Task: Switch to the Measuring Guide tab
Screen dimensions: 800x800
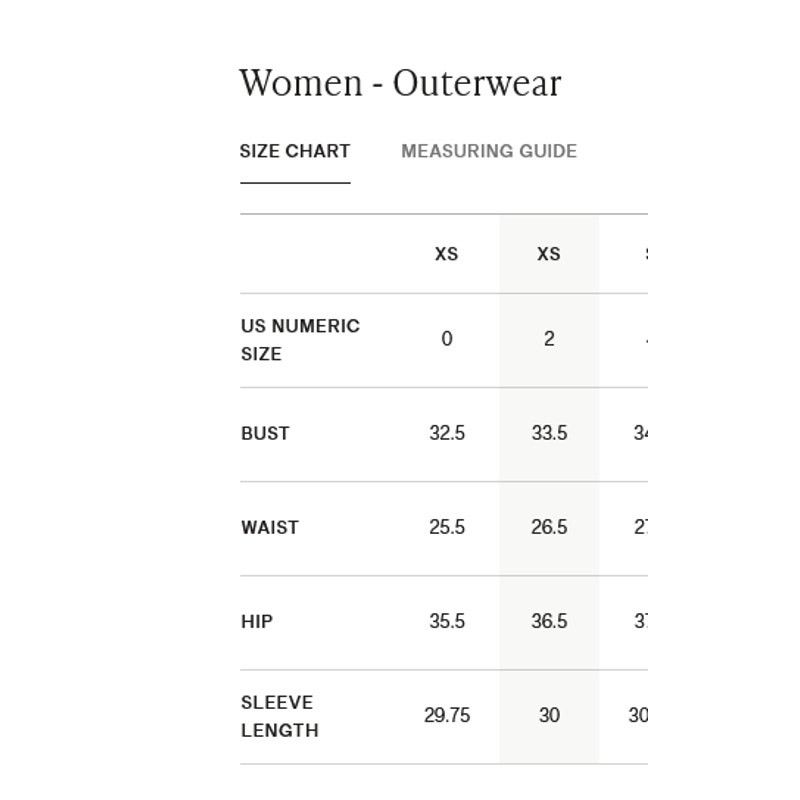Action: pyautogui.click(x=489, y=151)
